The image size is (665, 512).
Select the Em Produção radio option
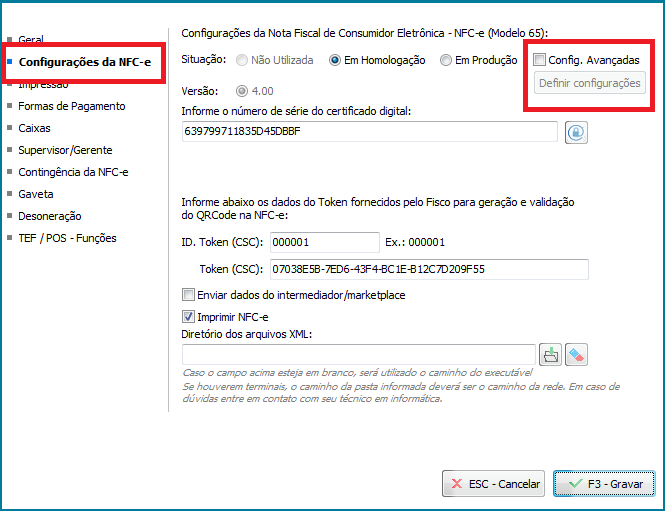click(446, 60)
